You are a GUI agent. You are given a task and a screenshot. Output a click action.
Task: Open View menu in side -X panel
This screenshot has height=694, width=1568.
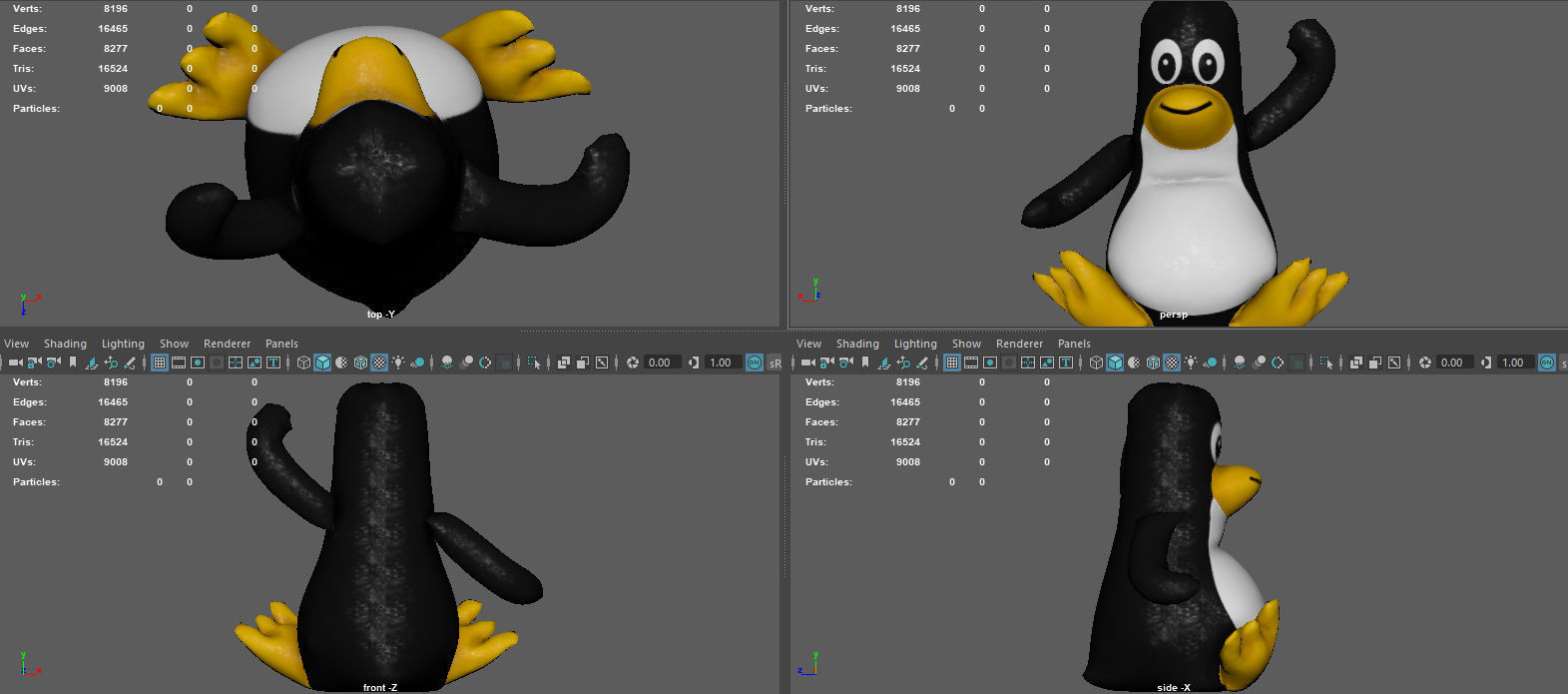point(809,344)
